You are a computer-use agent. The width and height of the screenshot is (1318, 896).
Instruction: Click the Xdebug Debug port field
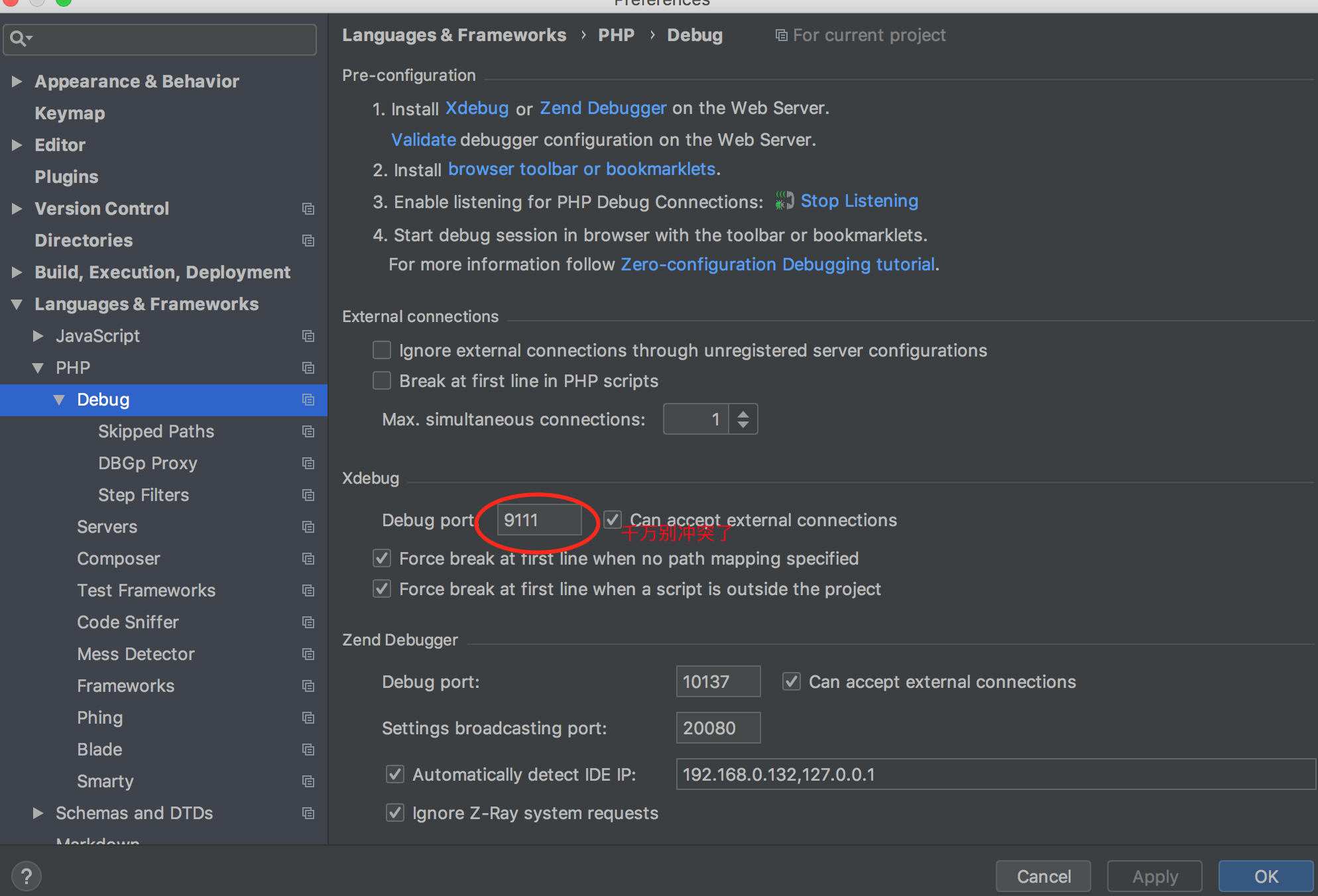(539, 520)
